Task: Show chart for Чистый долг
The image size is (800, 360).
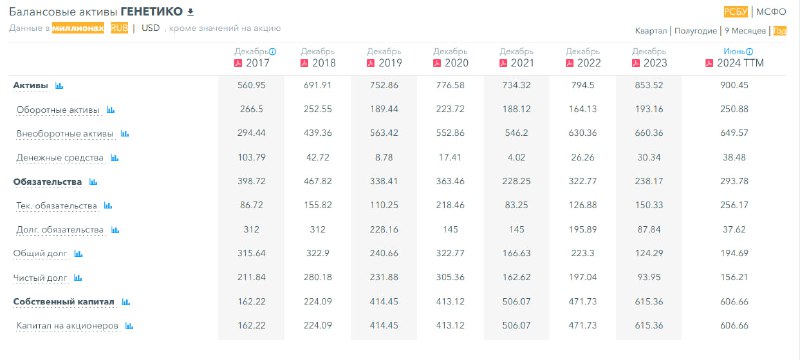Action: click(x=78, y=278)
